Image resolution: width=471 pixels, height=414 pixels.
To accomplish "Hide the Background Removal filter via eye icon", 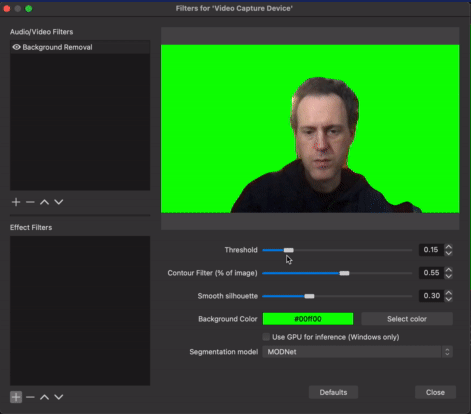I will point(16,47).
